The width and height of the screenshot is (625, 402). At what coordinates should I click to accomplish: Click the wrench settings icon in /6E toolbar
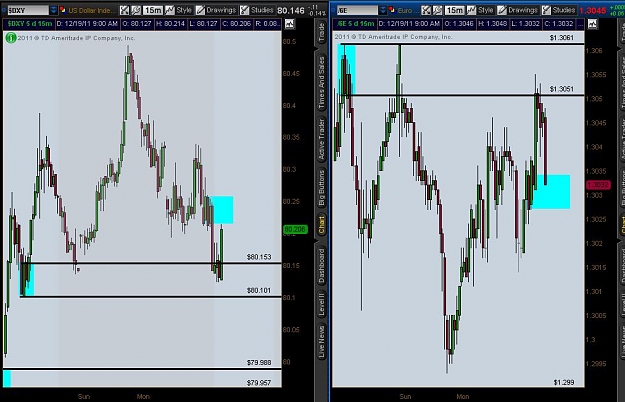pos(438,10)
